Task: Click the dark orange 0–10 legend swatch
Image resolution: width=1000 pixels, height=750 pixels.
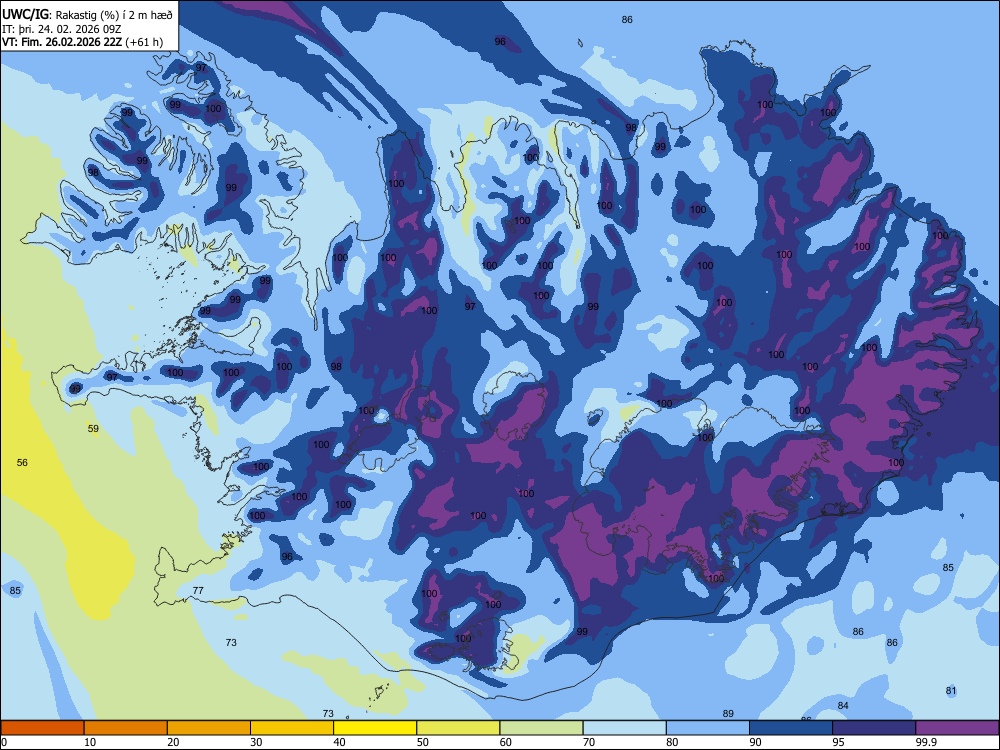Action: (x=42, y=728)
